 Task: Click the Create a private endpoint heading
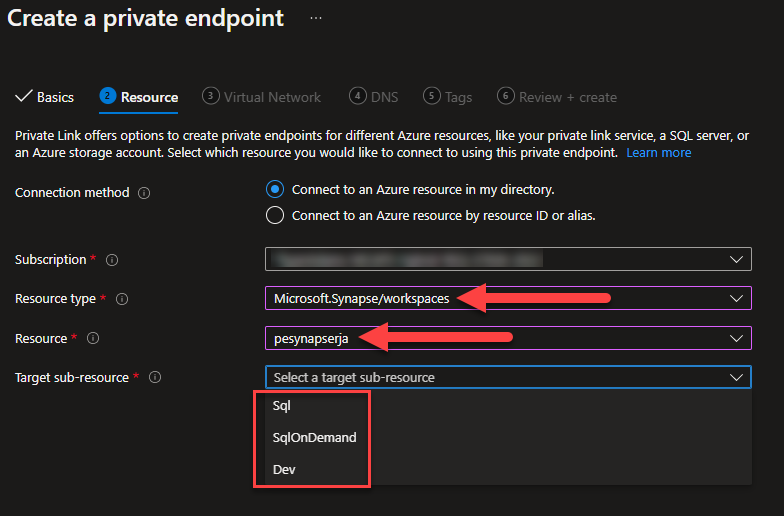pos(146,18)
